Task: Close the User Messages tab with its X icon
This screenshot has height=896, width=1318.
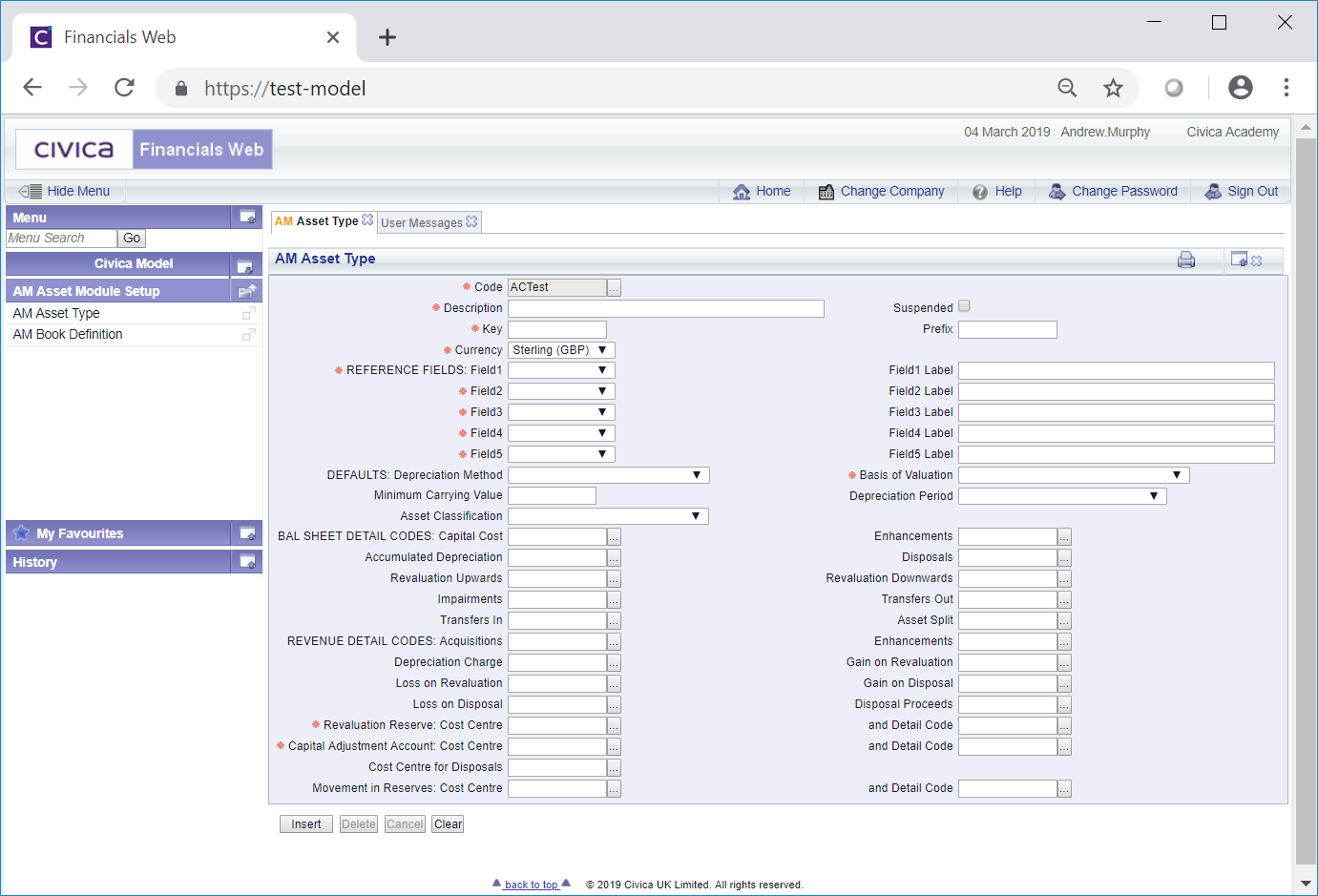Action: click(x=471, y=221)
